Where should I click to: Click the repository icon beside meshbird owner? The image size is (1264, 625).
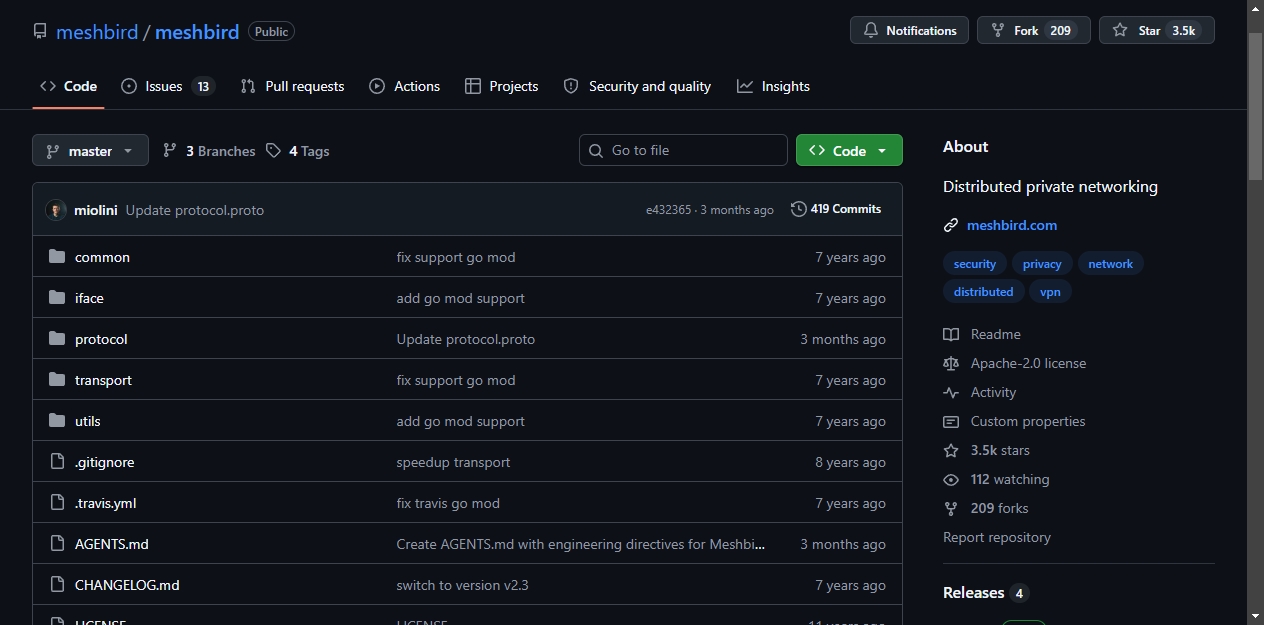(40, 32)
